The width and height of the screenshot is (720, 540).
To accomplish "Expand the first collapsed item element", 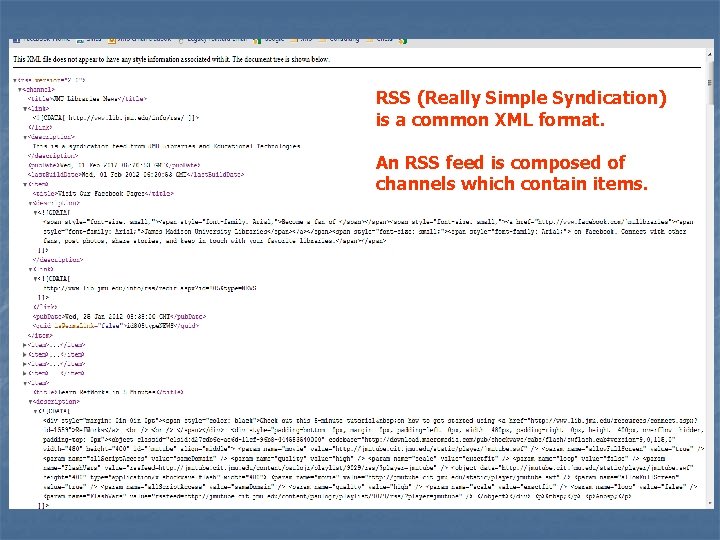I will (x=25, y=345).
